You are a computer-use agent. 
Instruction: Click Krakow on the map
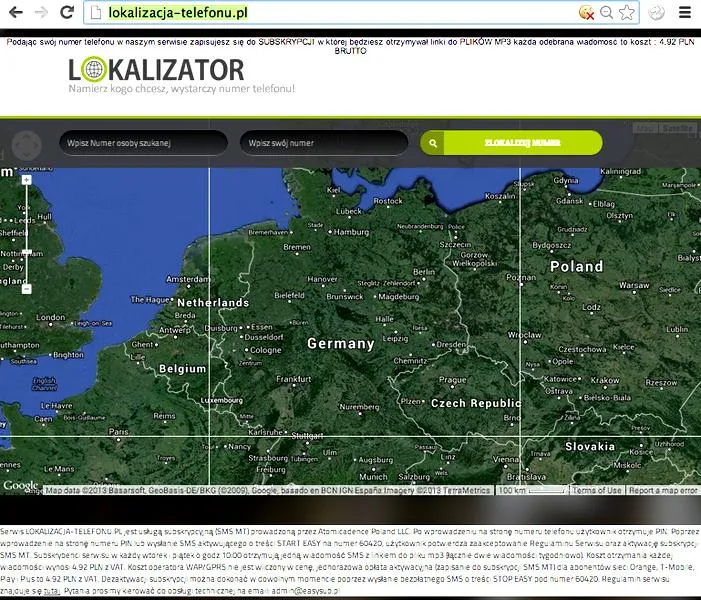(x=605, y=380)
